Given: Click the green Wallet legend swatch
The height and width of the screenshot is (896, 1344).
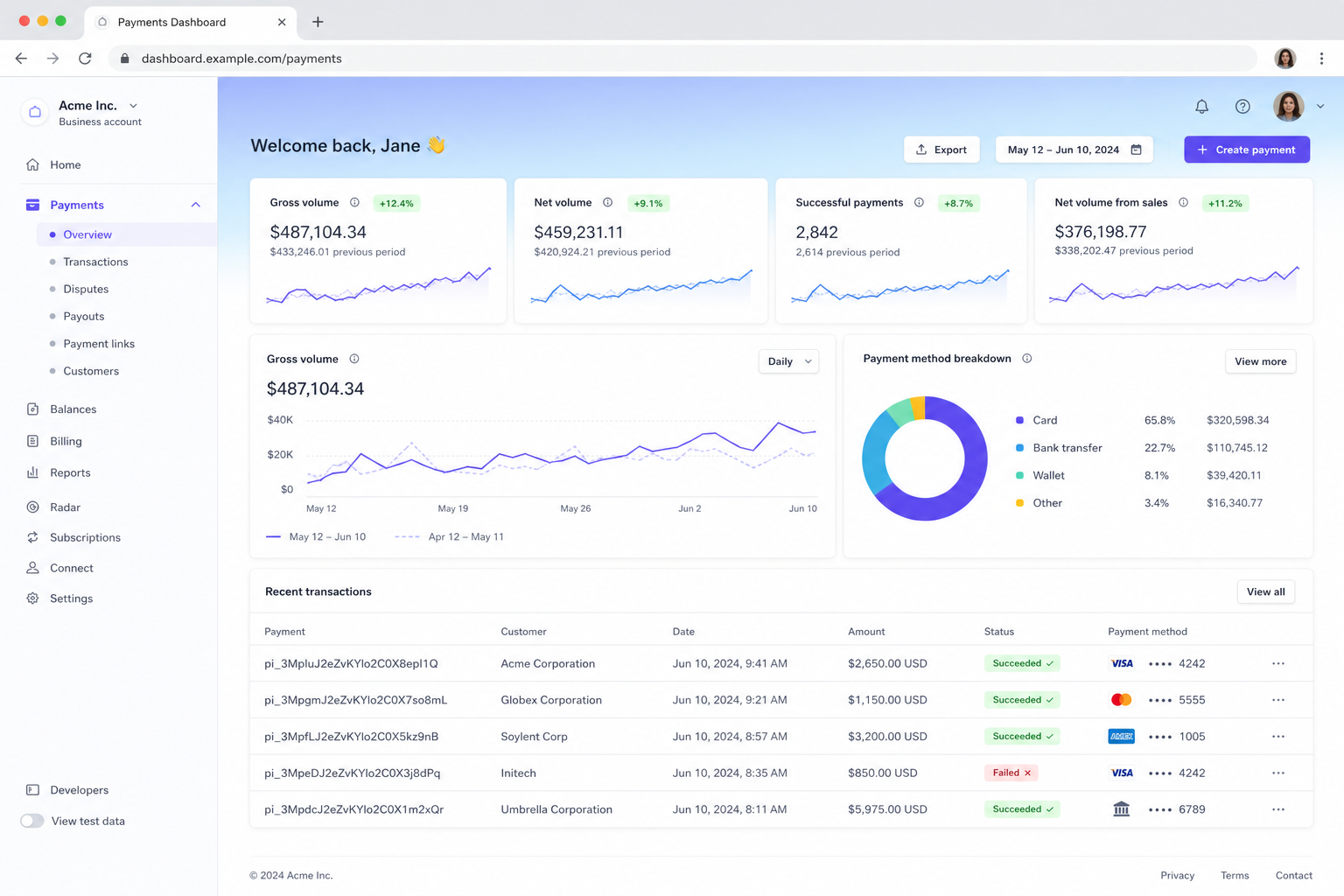Looking at the screenshot, I should point(1019,475).
